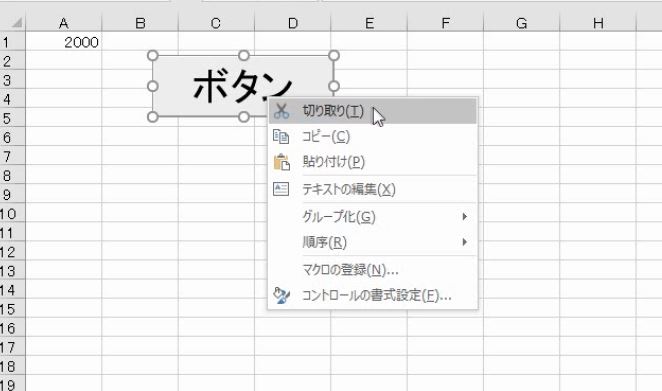The image size is (662, 391).
Task: Click the copy icon beside コピー
Action: (x=281, y=137)
